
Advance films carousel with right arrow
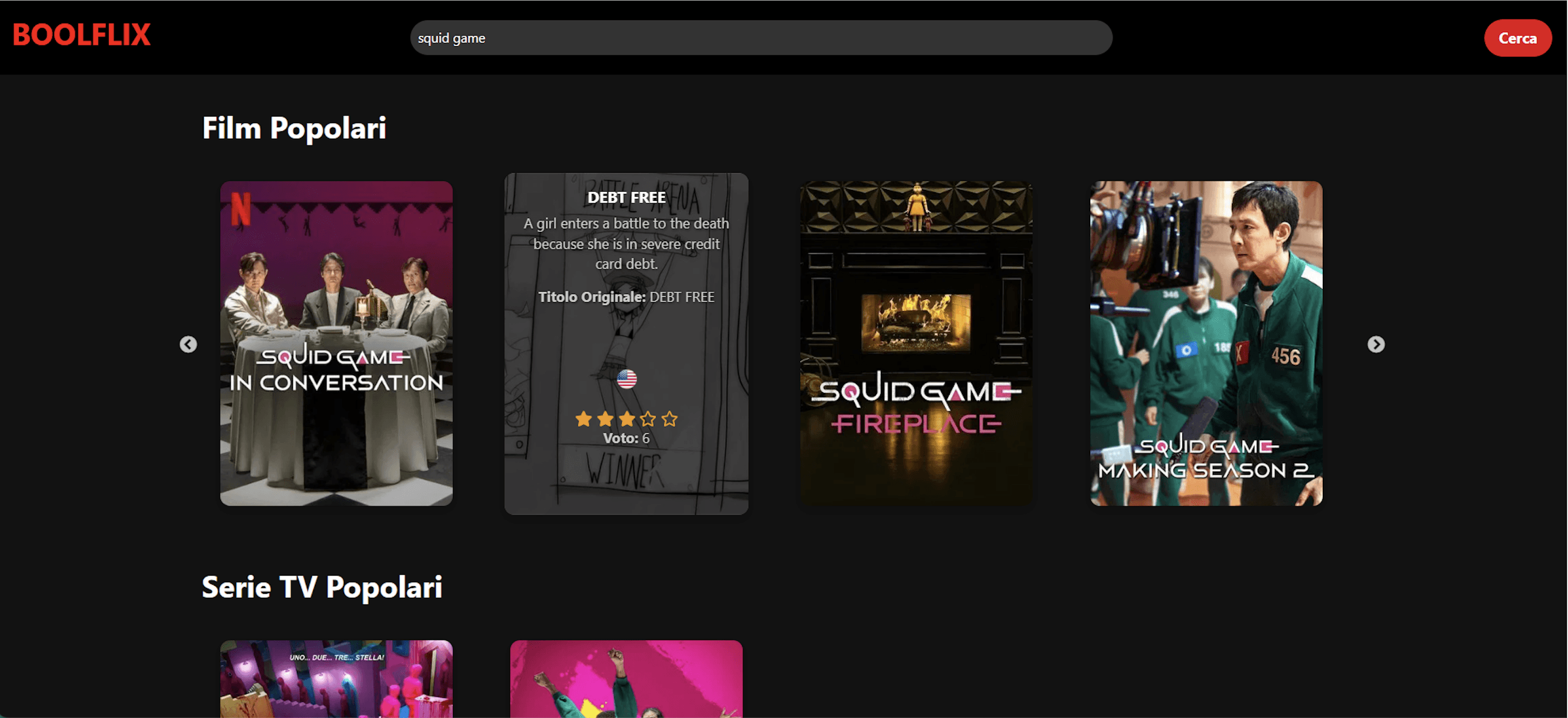point(1376,345)
